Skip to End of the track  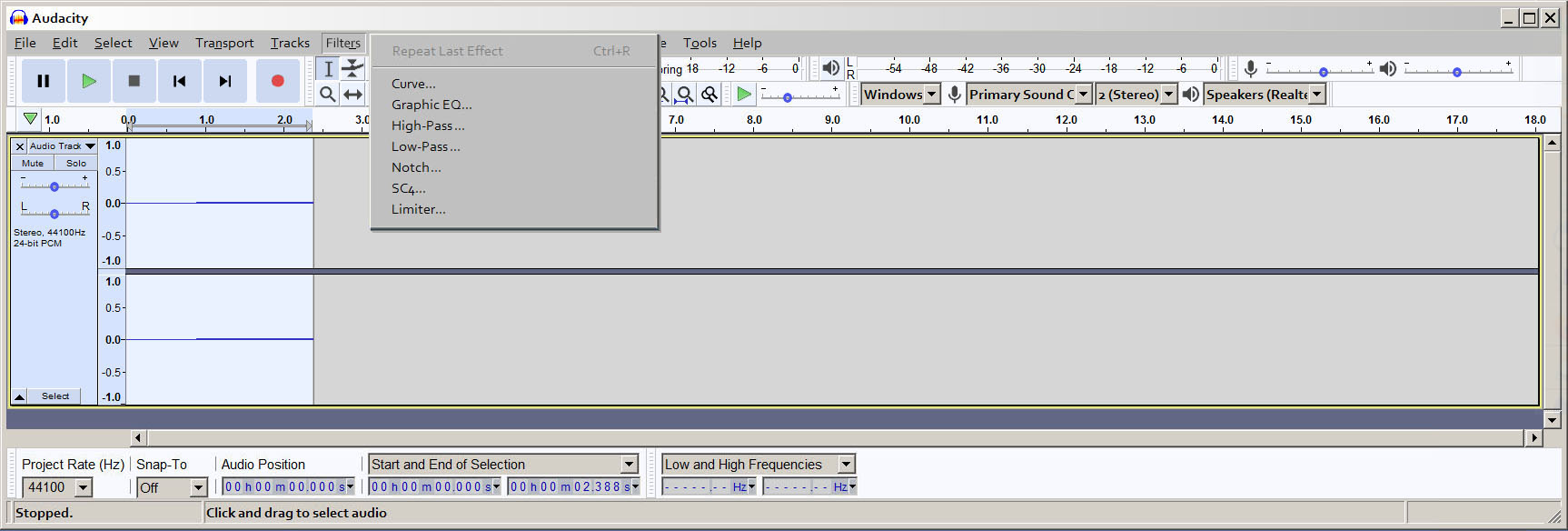(x=225, y=81)
